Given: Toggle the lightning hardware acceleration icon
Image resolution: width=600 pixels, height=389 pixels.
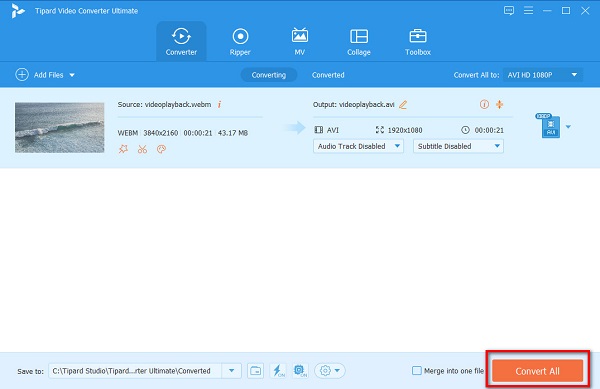Looking at the screenshot, I should click(x=278, y=371).
